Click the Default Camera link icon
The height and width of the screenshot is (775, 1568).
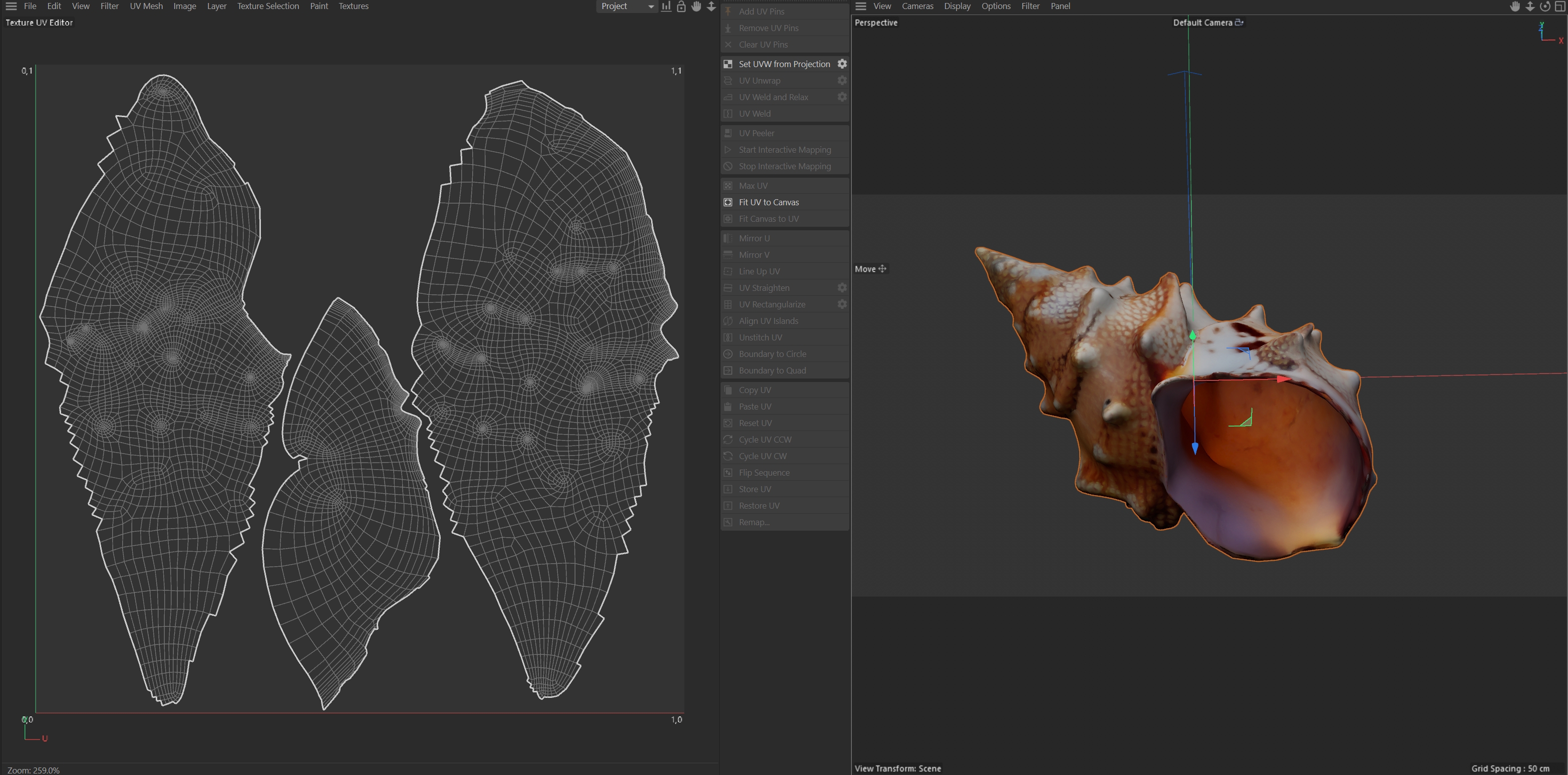pyautogui.click(x=1238, y=23)
